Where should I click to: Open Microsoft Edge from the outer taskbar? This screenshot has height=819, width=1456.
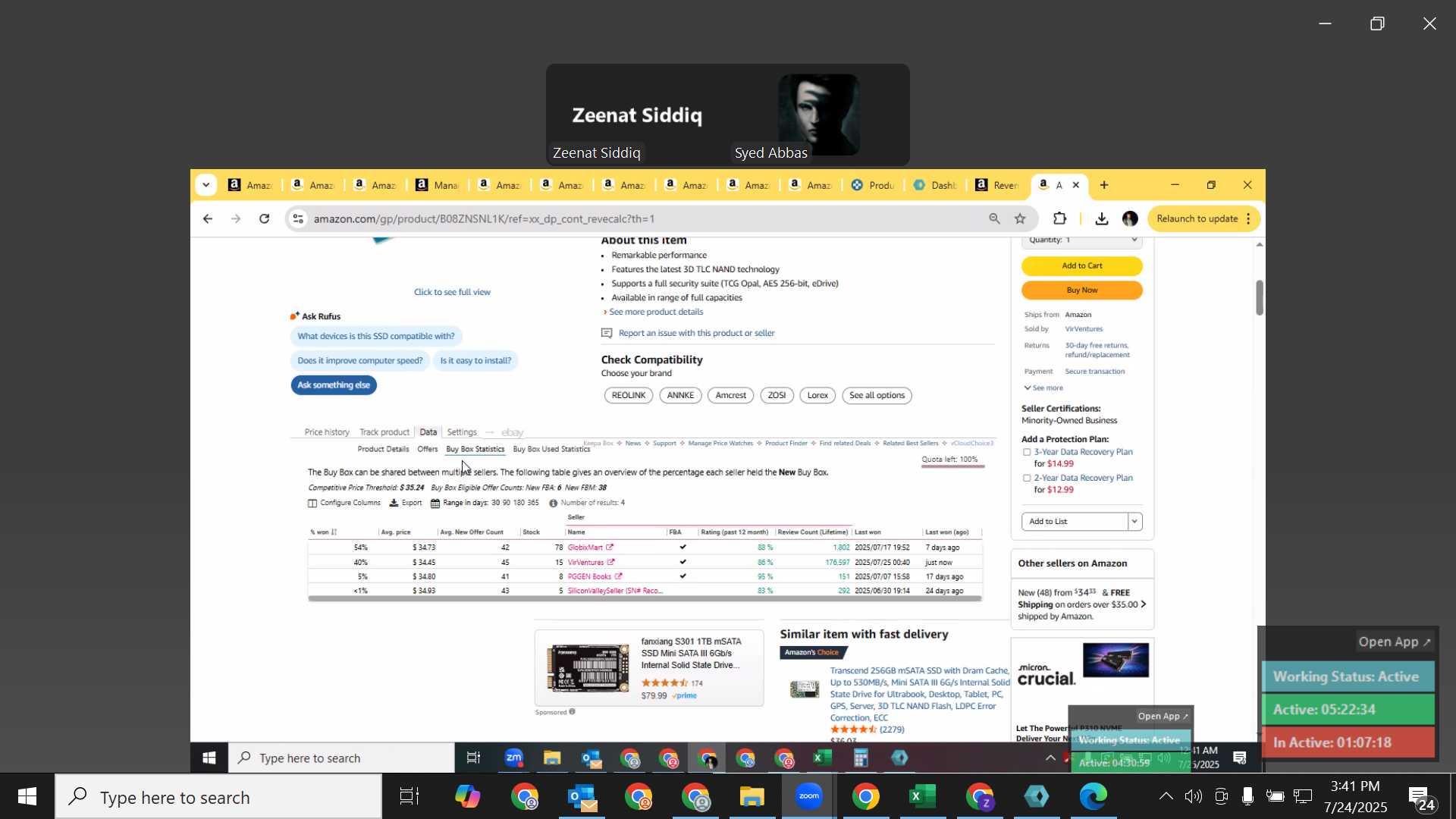click(x=1093, y=797)
